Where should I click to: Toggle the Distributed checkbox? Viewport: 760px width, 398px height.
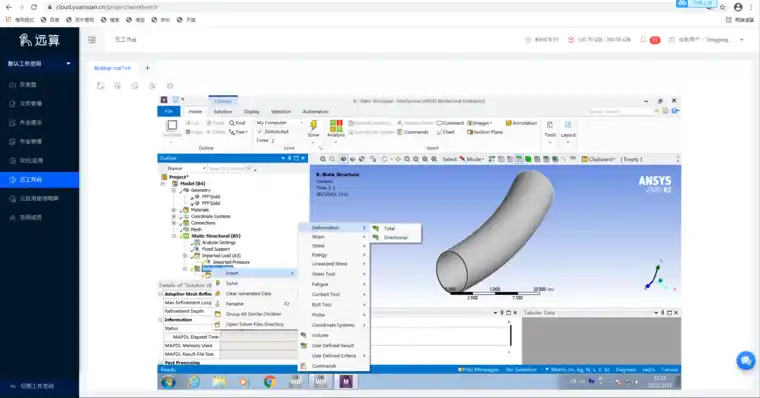tap(260, 132)
